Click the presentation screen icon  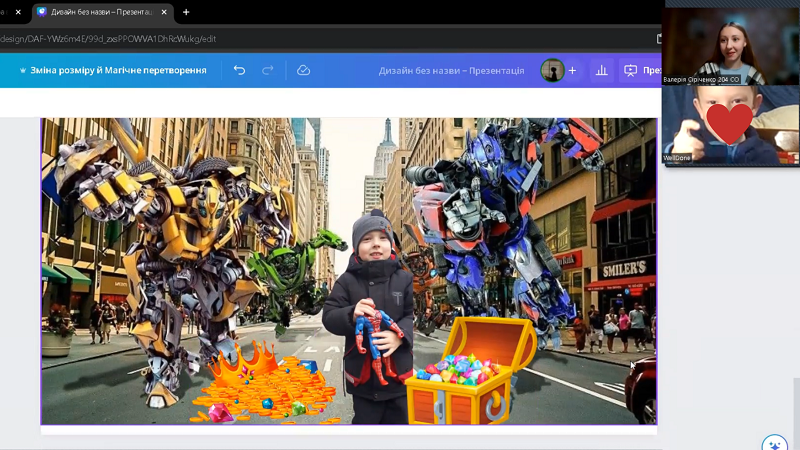631,70
